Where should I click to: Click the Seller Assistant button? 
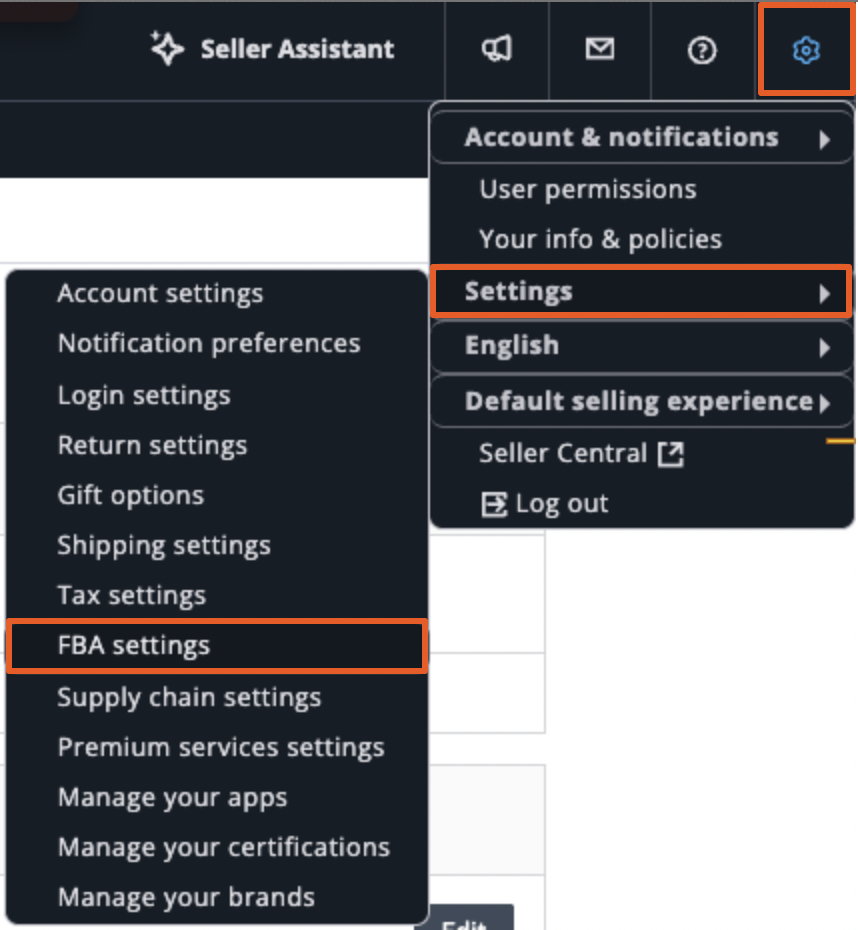(272, 49)
